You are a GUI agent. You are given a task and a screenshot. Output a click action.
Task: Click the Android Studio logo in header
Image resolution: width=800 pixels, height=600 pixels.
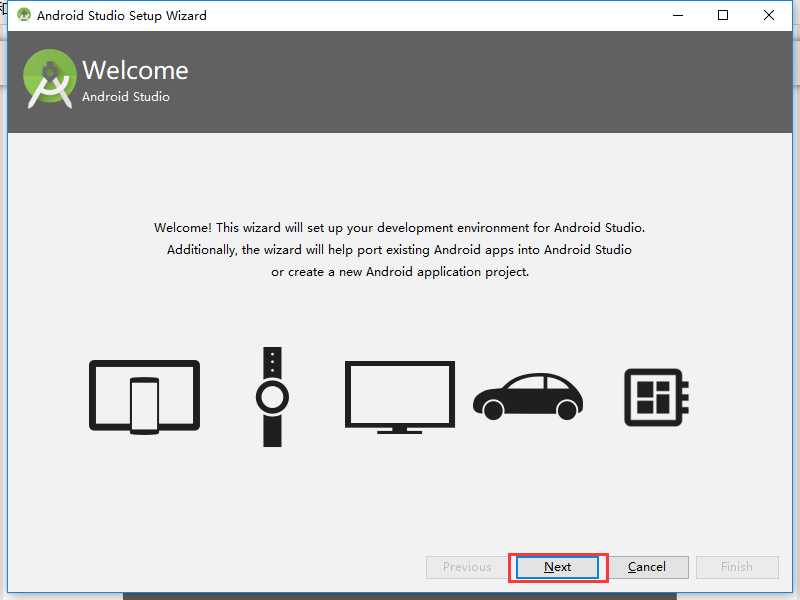coord(49,79)
